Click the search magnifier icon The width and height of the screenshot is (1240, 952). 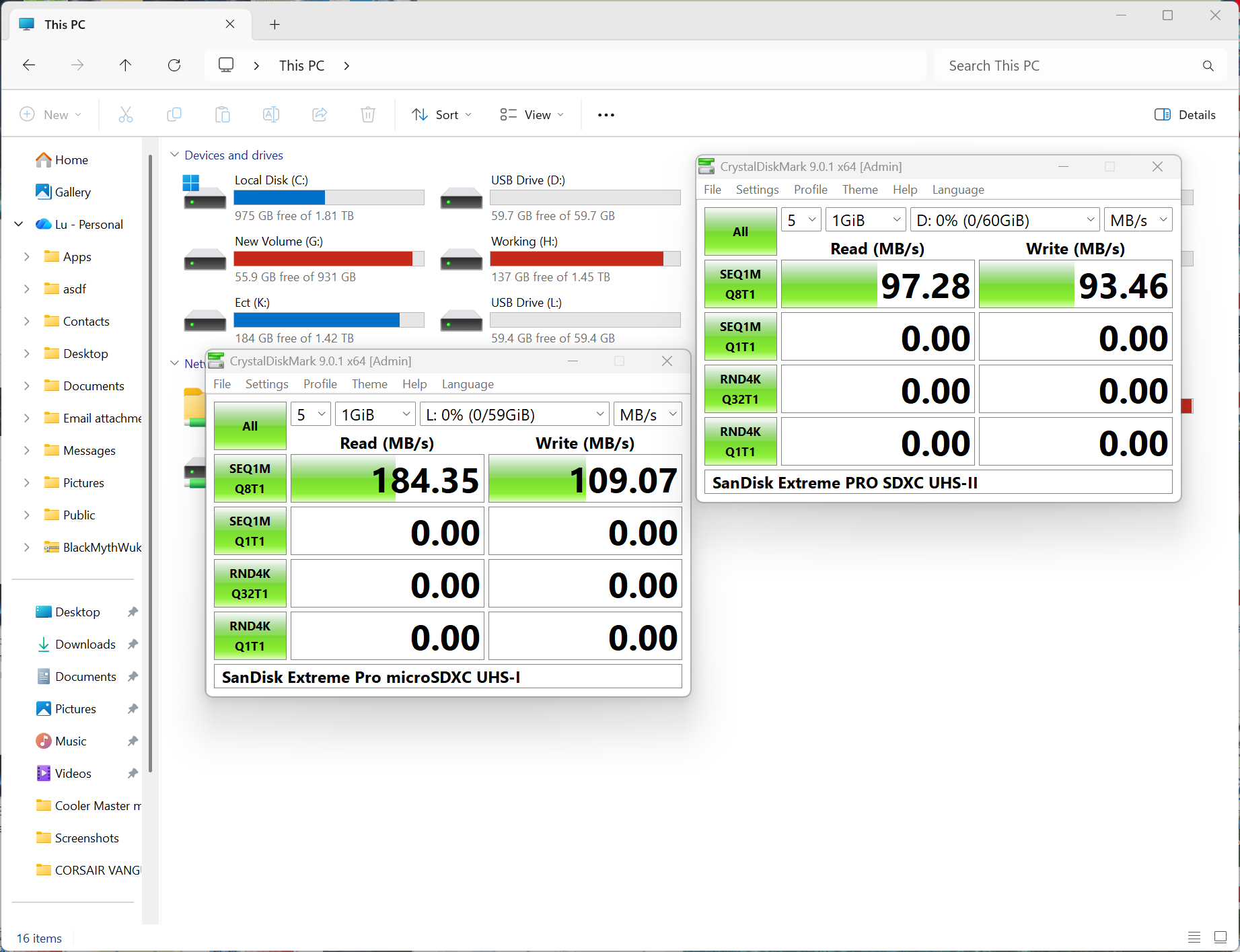point(1208,66)
